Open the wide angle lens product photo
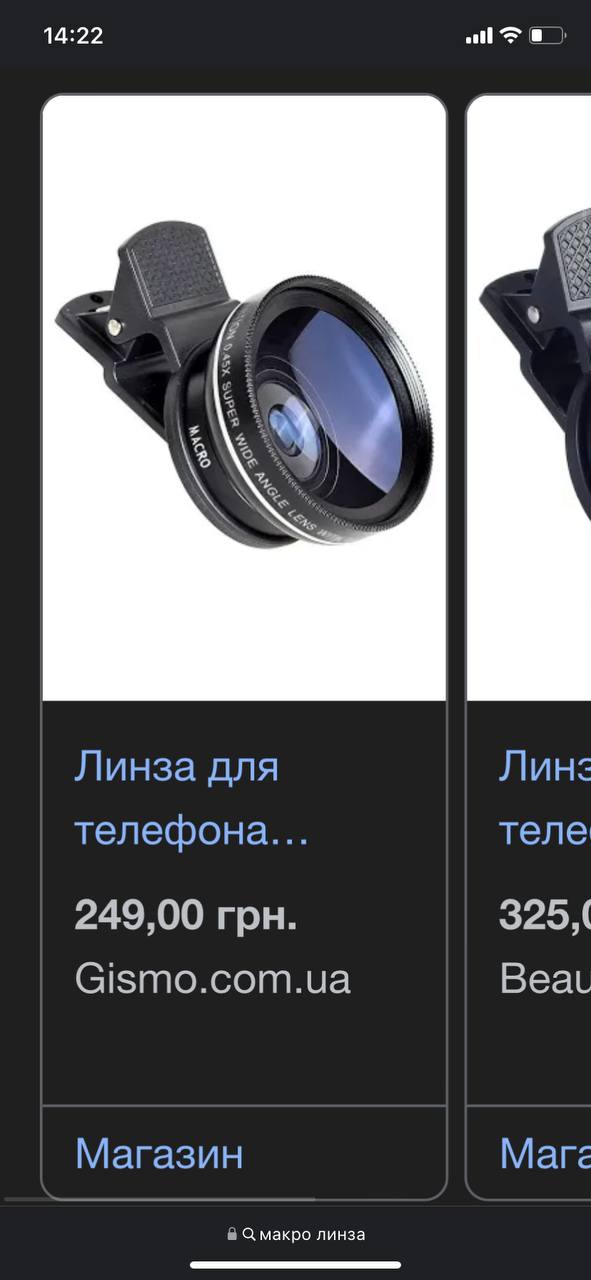This screenshot has width=591, height=1280. (244, 398)
